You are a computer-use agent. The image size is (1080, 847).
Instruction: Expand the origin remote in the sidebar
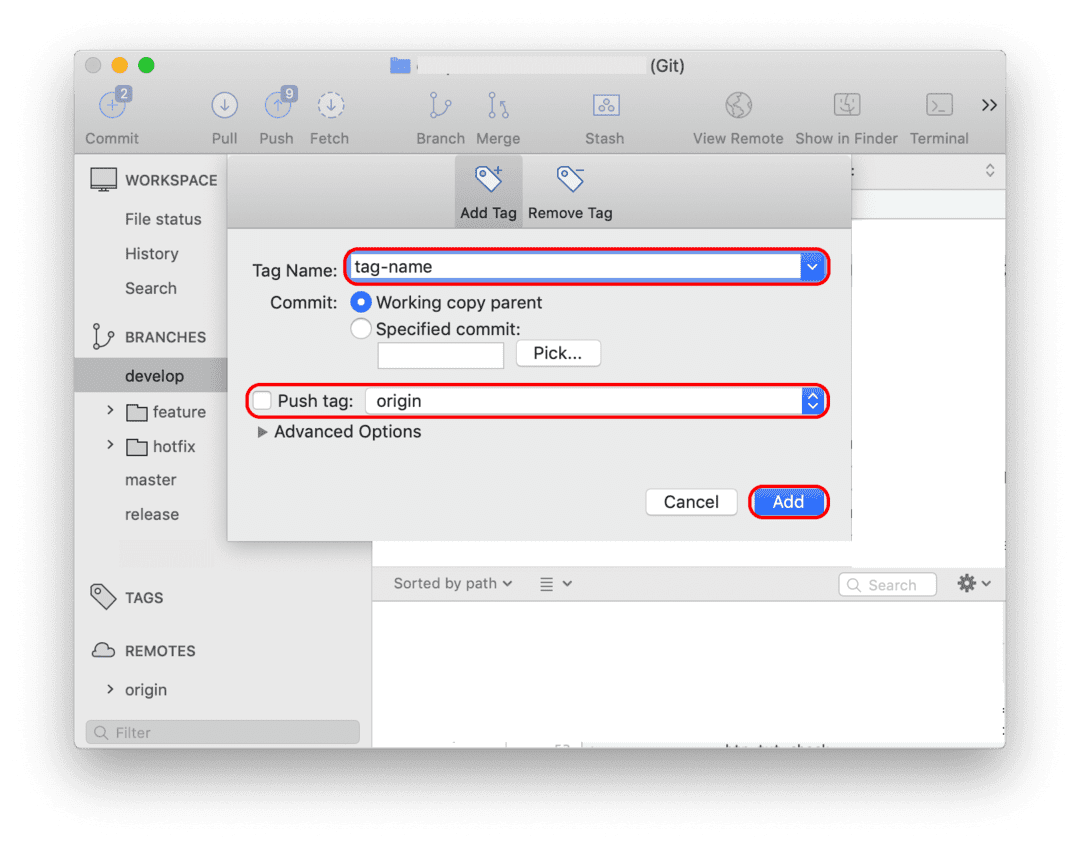(110, 689)
